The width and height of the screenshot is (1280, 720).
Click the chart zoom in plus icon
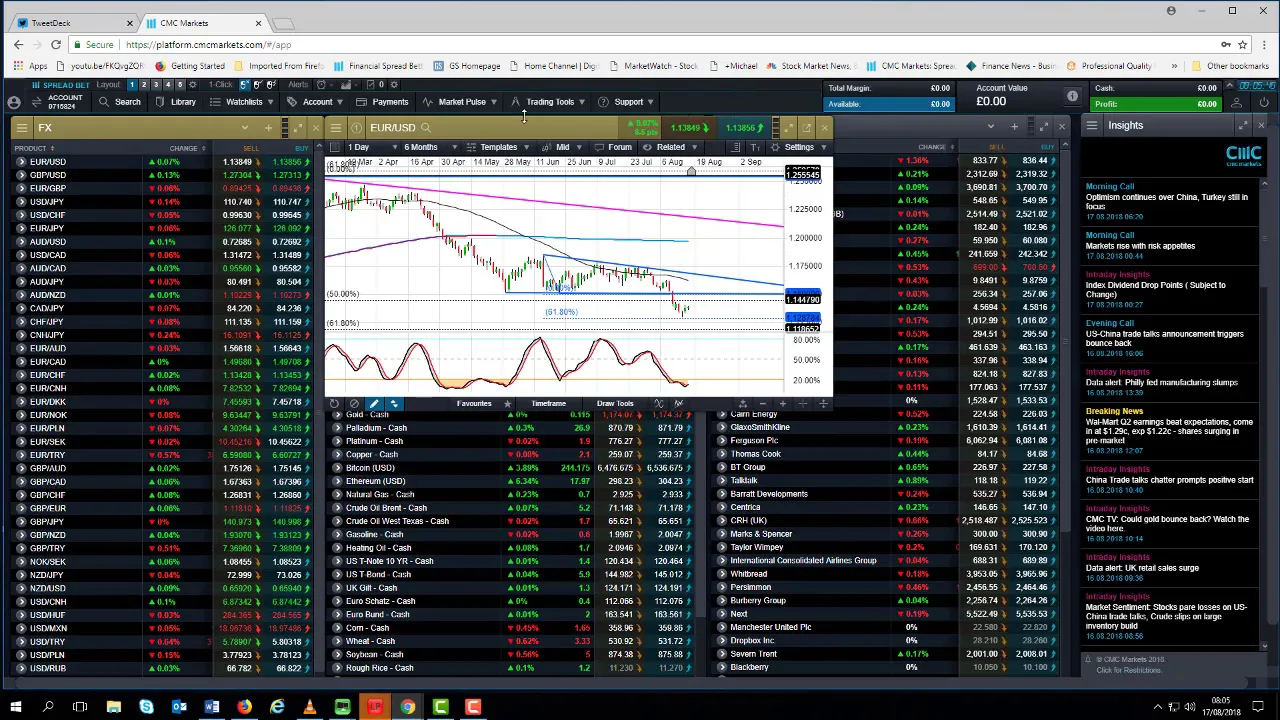pyautogui.click(x=783, y=404)
